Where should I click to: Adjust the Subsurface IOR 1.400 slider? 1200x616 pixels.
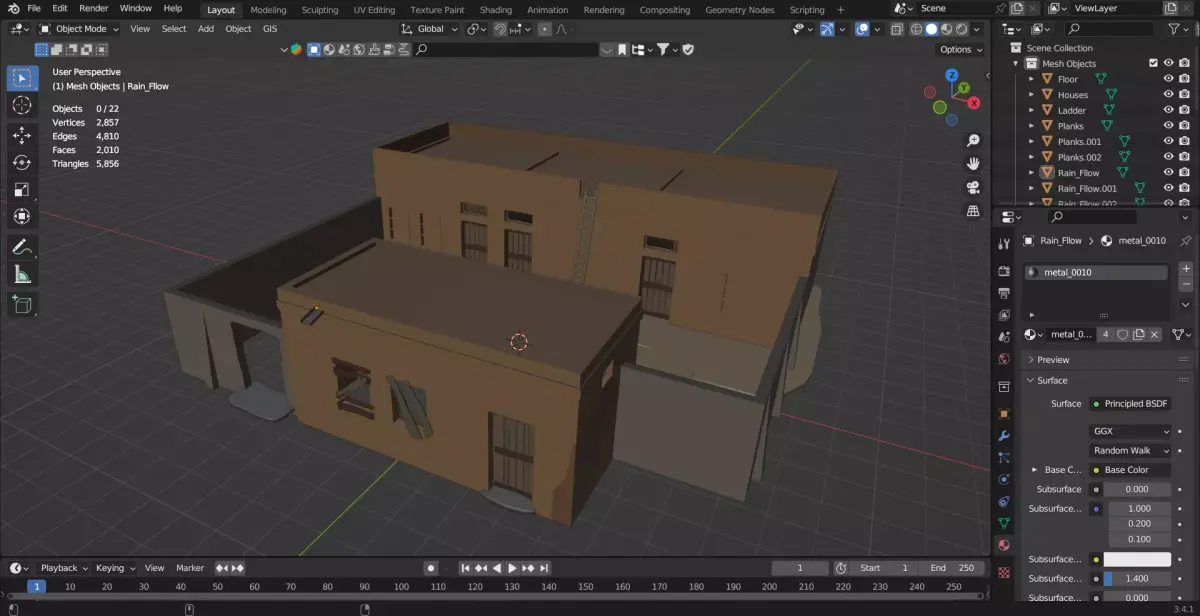(1137, 579)
